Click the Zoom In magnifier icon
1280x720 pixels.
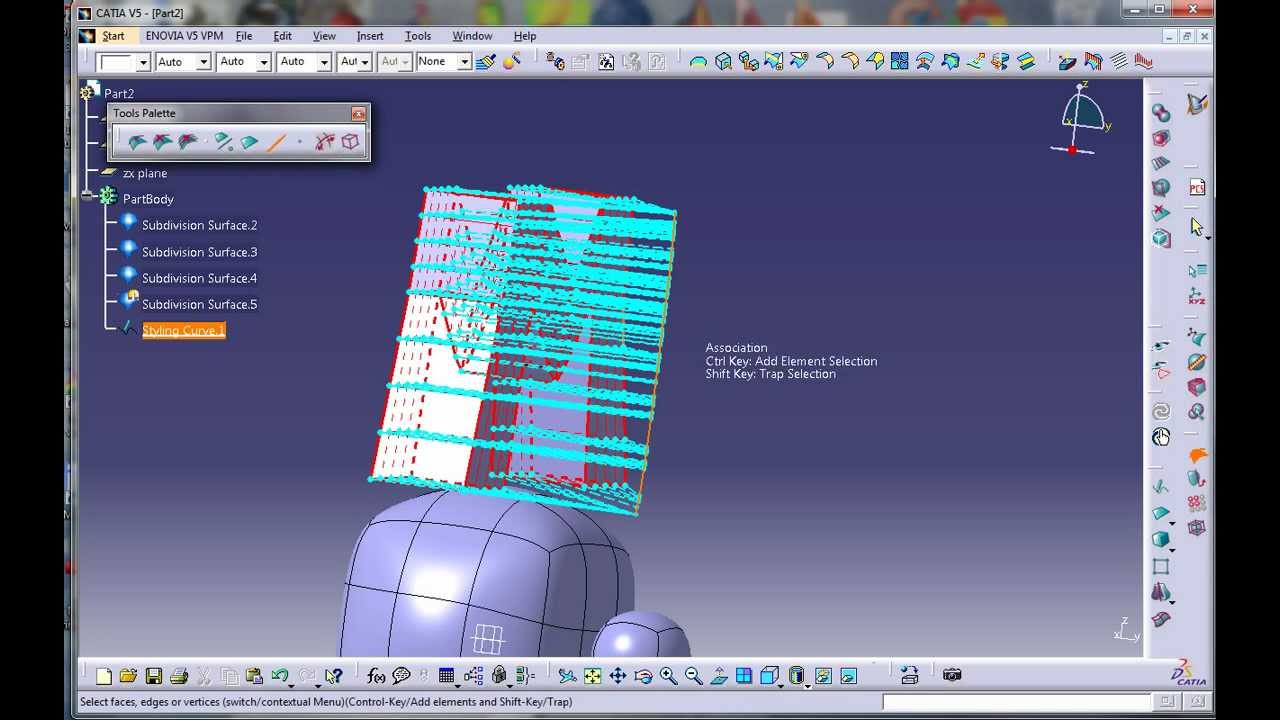[x=668, y=676]
